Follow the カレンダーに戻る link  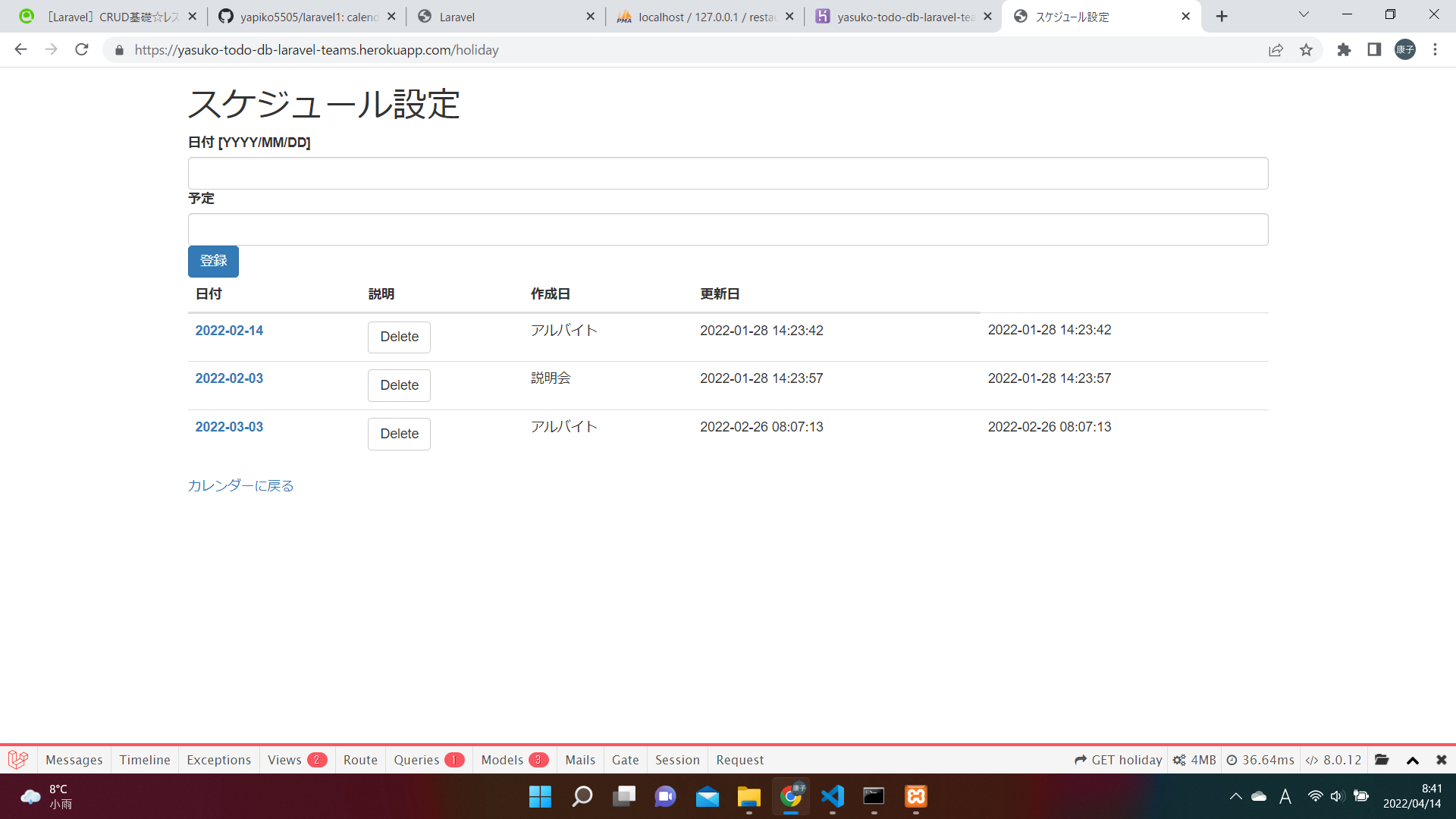coord(240,485)
